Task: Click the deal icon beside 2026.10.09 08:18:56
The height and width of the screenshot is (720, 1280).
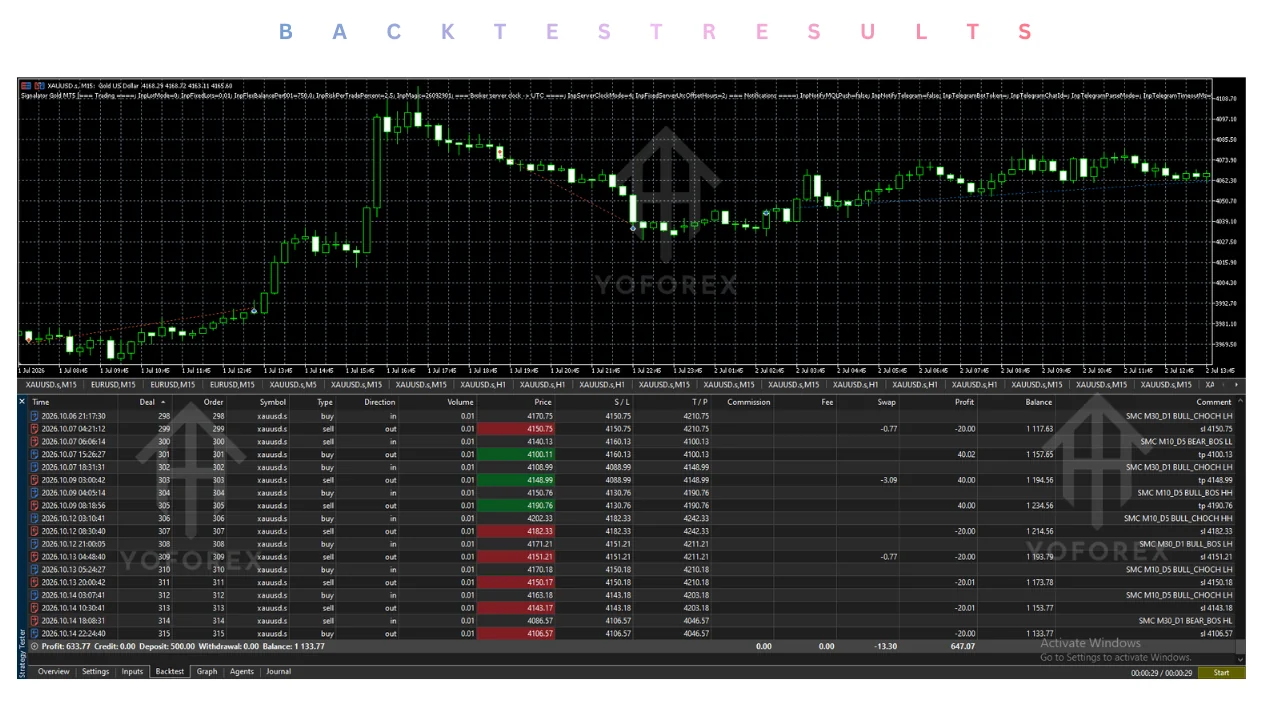Action: coord(35,505)
